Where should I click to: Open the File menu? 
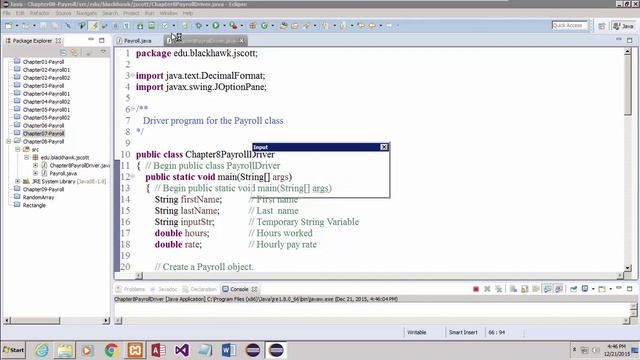[x=7, y=13]
